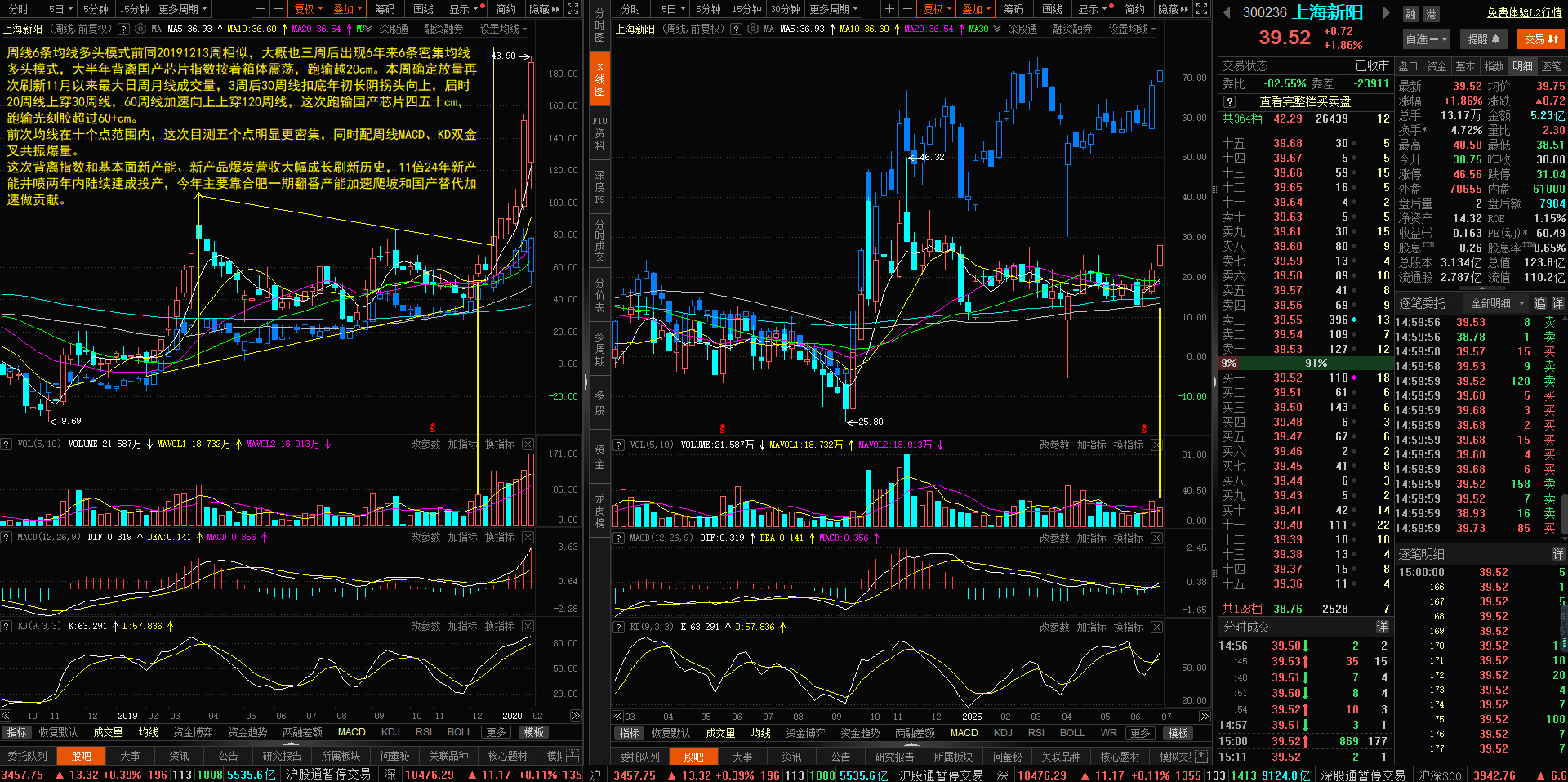Screen dimensions: 1568x782
Task: Switch to the 盘口 tab
Action: click(1408, 66)
